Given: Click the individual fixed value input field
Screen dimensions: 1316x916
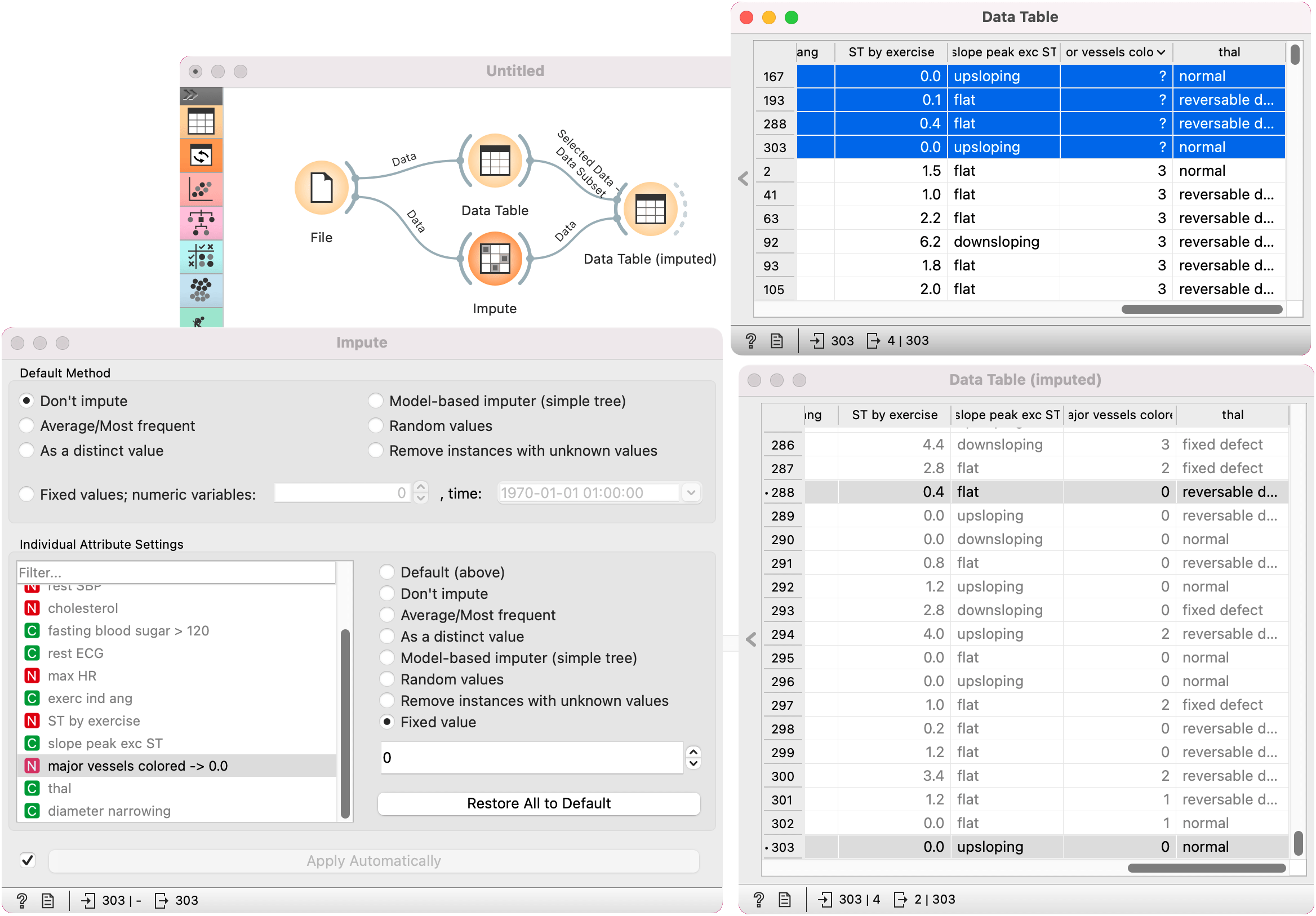Looking at the screenshot, I should click(532, 757).
